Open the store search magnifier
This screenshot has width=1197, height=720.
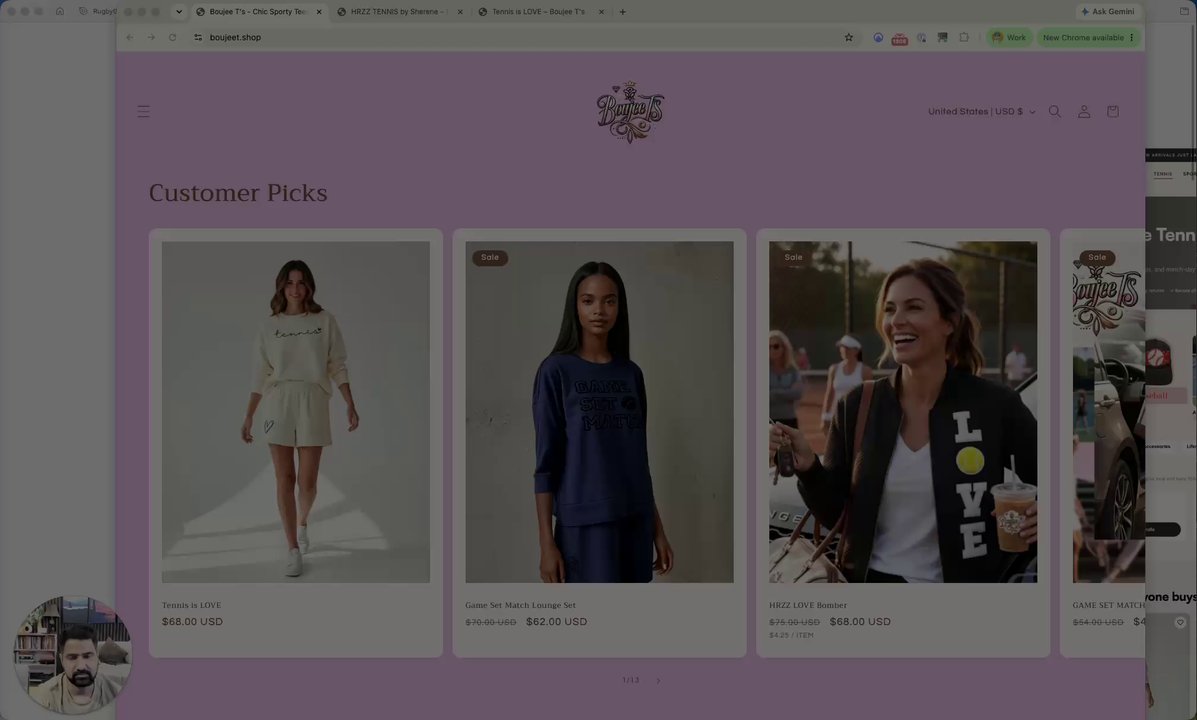click(1054, 111)
